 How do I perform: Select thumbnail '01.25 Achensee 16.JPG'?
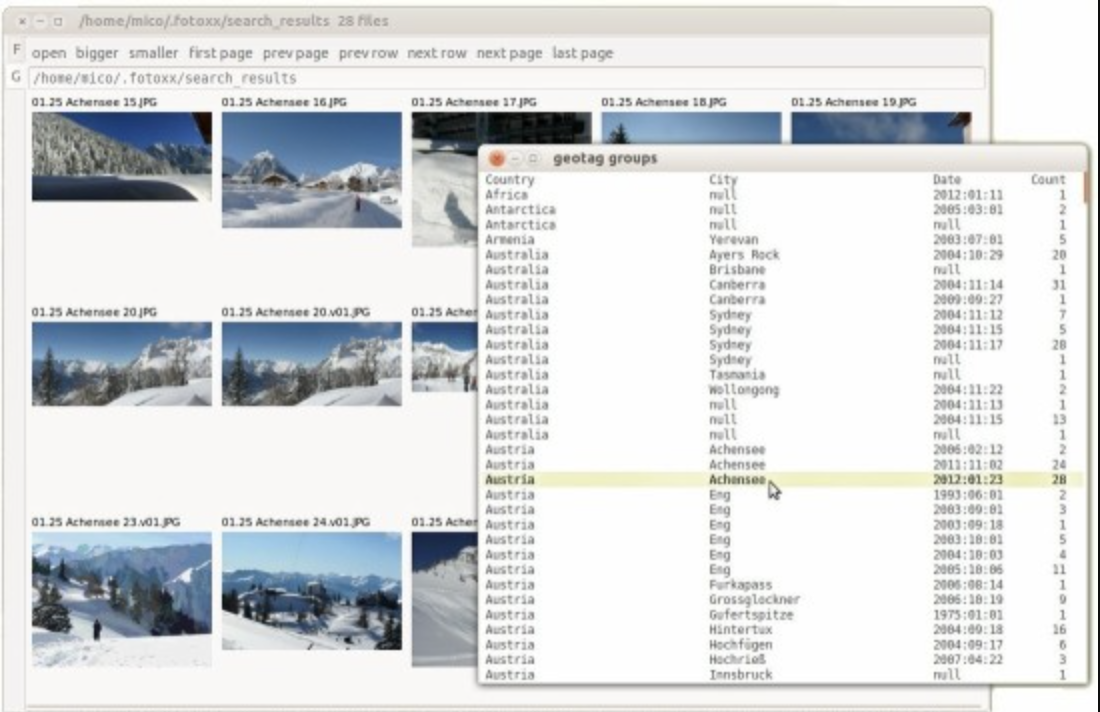(x=311, y=169)
